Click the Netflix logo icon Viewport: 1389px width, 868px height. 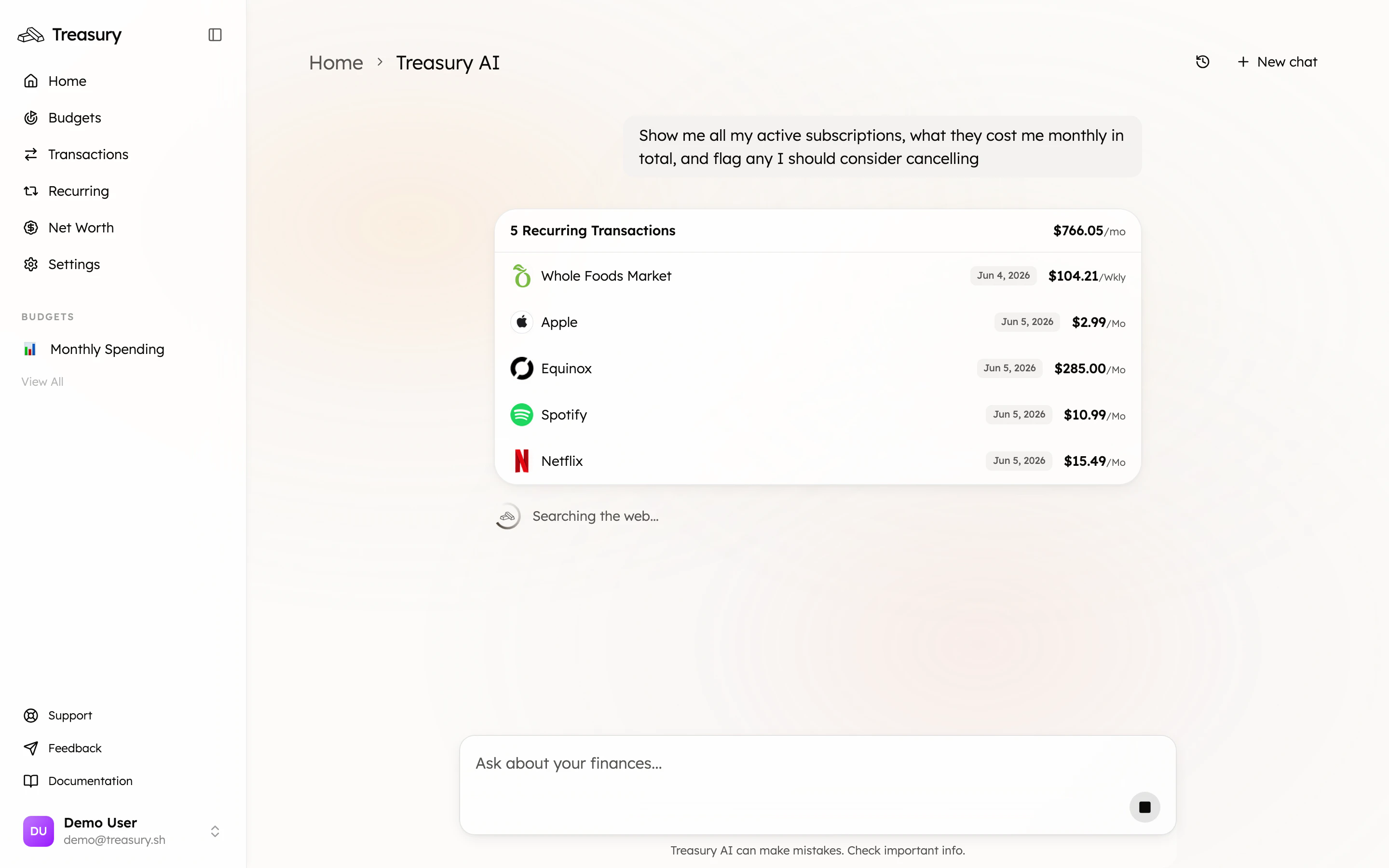click(521, 461)
